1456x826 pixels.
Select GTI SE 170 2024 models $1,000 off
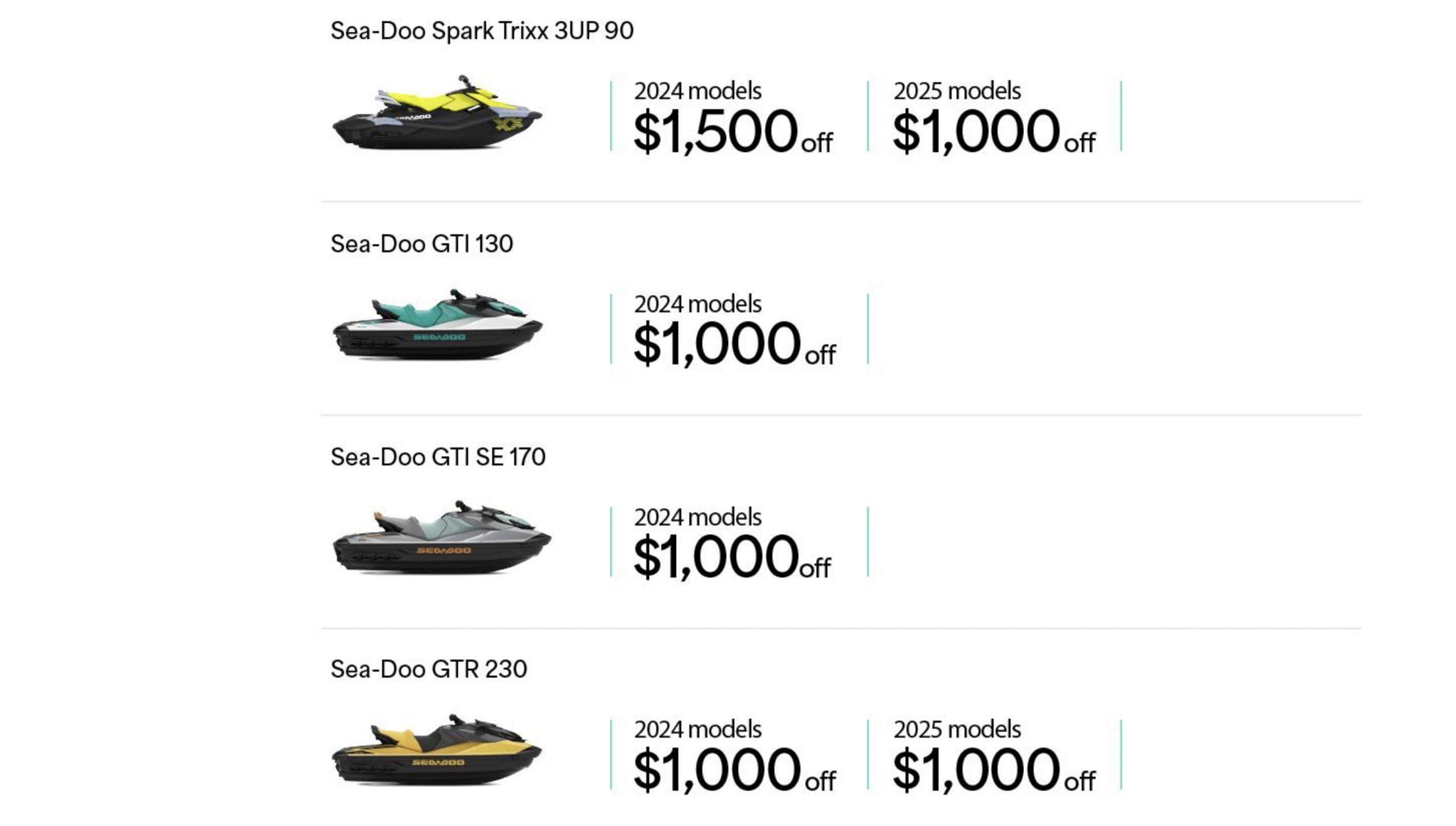pyautogui.click(x=732, y=542)
